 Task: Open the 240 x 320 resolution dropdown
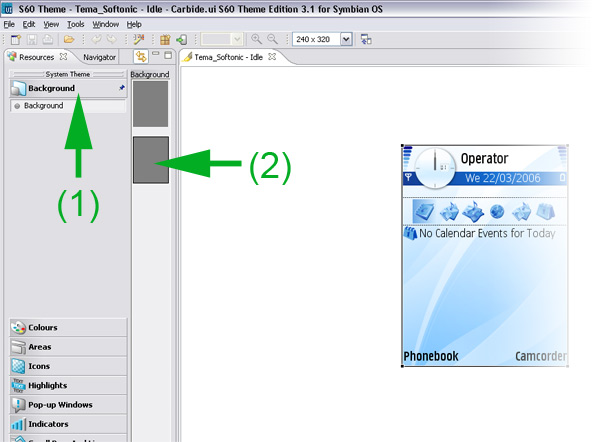tap(346, 39)
